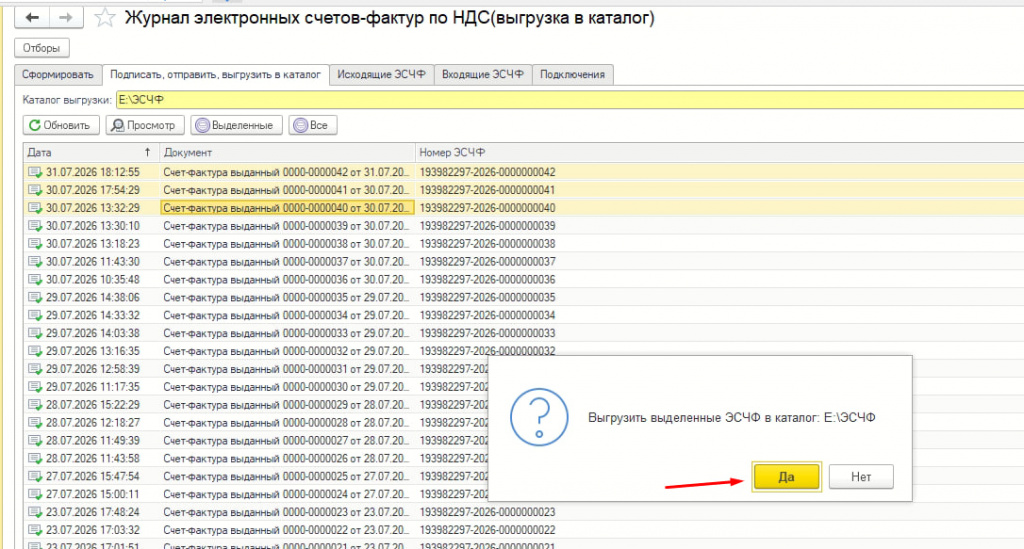Screen dimensions: 1024x549
Task: Select the Подписать, отправить, выгрузить в каталог tab
Action: pos(216,74)
